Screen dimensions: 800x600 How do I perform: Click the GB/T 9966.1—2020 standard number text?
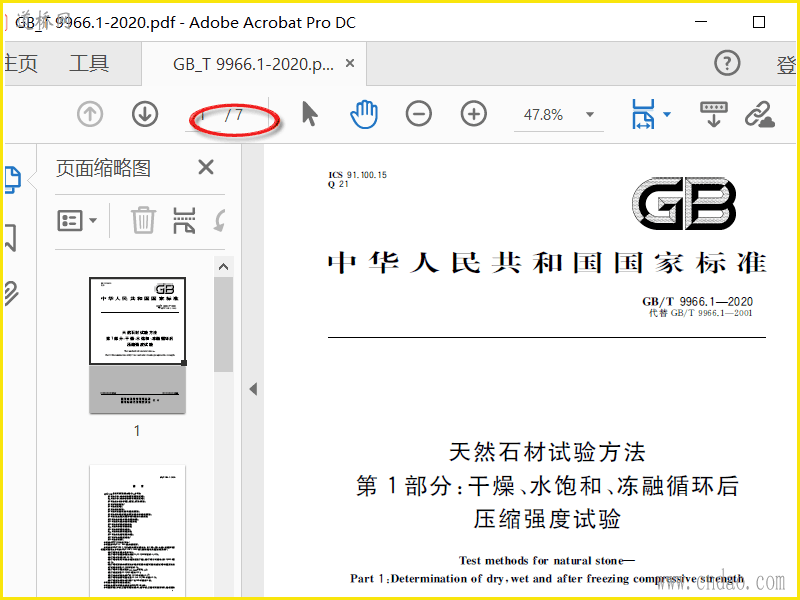pyautogui.click(x=697, y=302)
